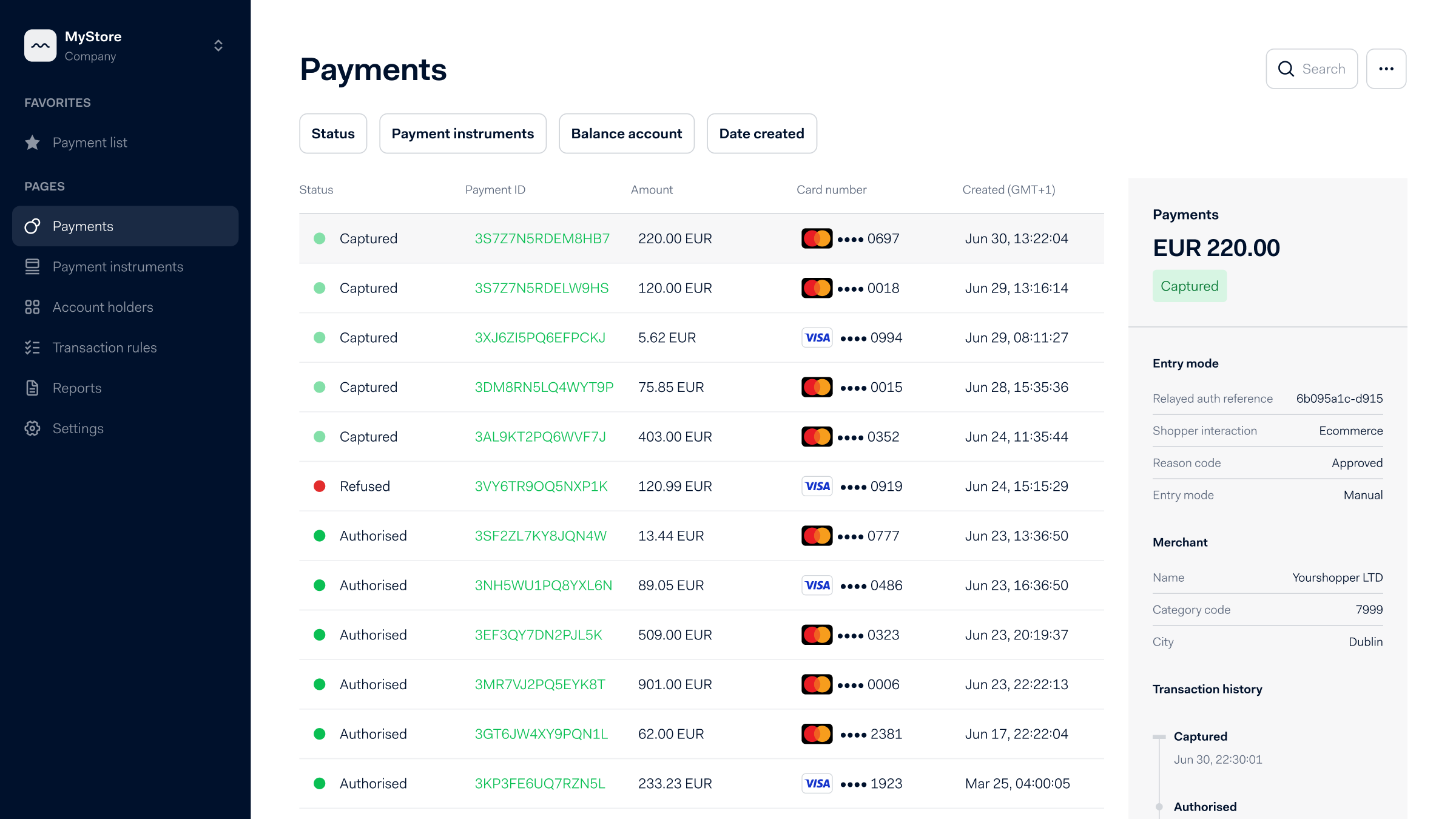Viewport: 1456px width, 819px height.
Task: Select the Payment instruments sidebar icon
Action: pos(33,266)
